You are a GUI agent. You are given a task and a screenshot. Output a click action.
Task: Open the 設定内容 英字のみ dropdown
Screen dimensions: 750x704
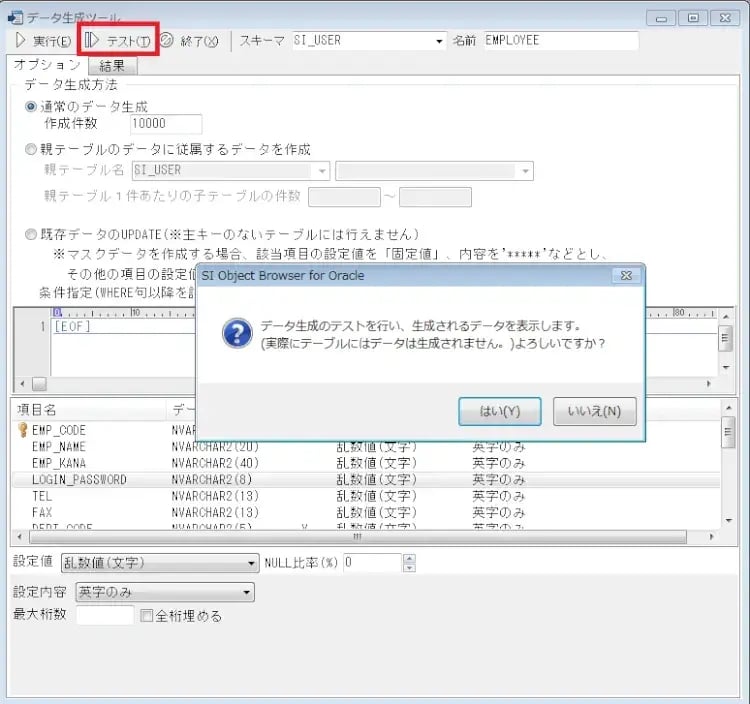pos(246,592)
